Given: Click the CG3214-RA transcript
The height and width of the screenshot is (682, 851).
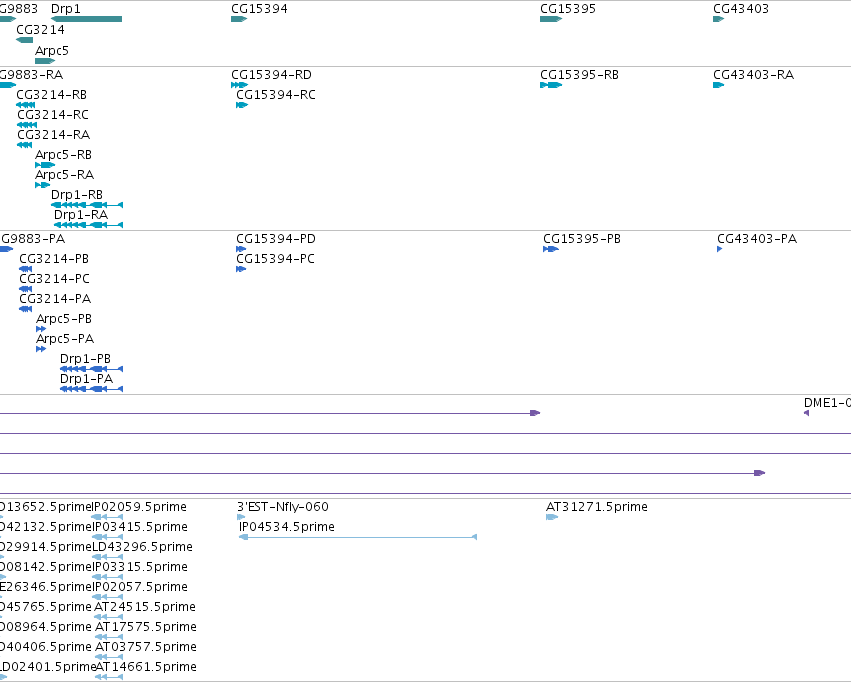Looking at the screenshot, I should [x=24, y=145].
